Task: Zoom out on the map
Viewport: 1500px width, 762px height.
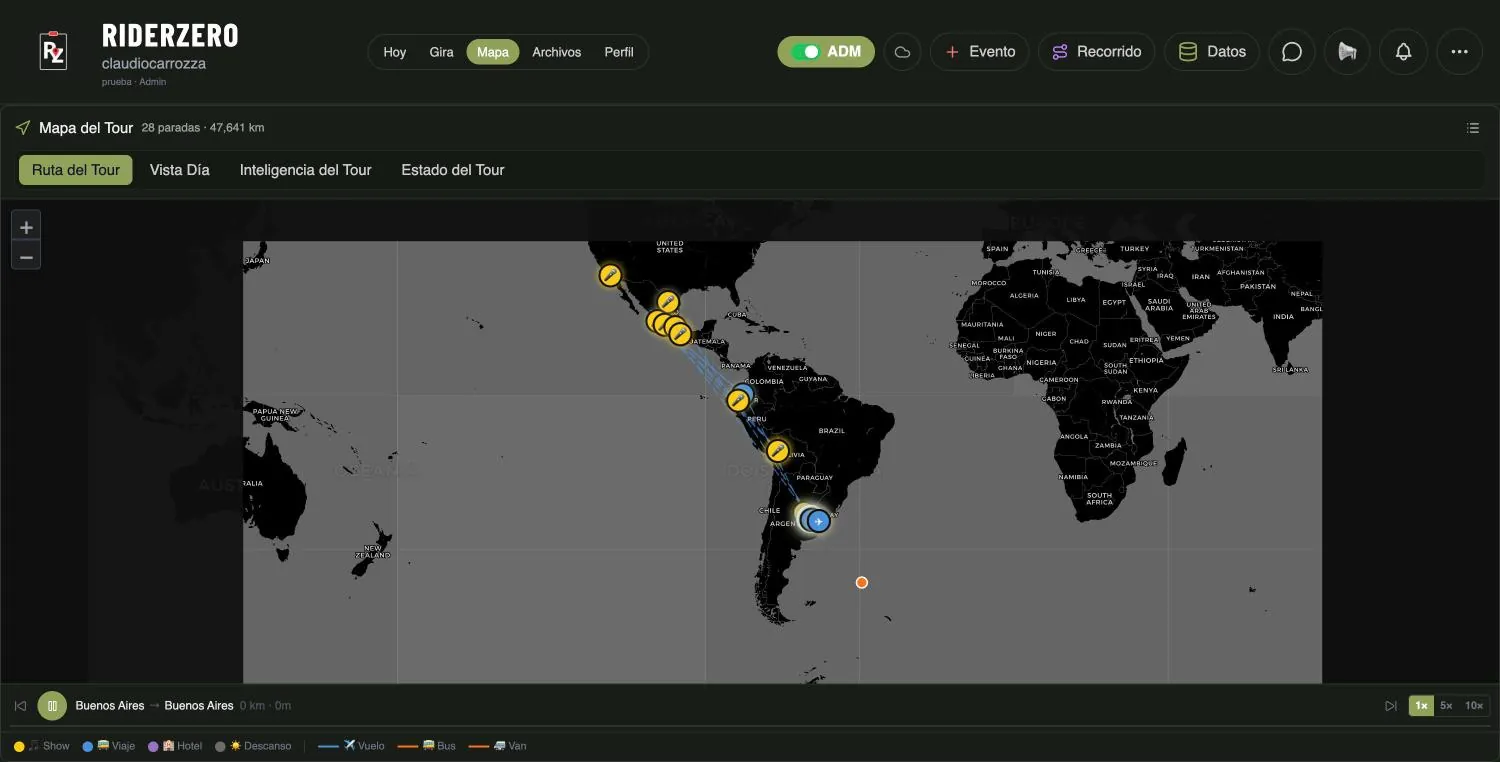Action: 26,256
